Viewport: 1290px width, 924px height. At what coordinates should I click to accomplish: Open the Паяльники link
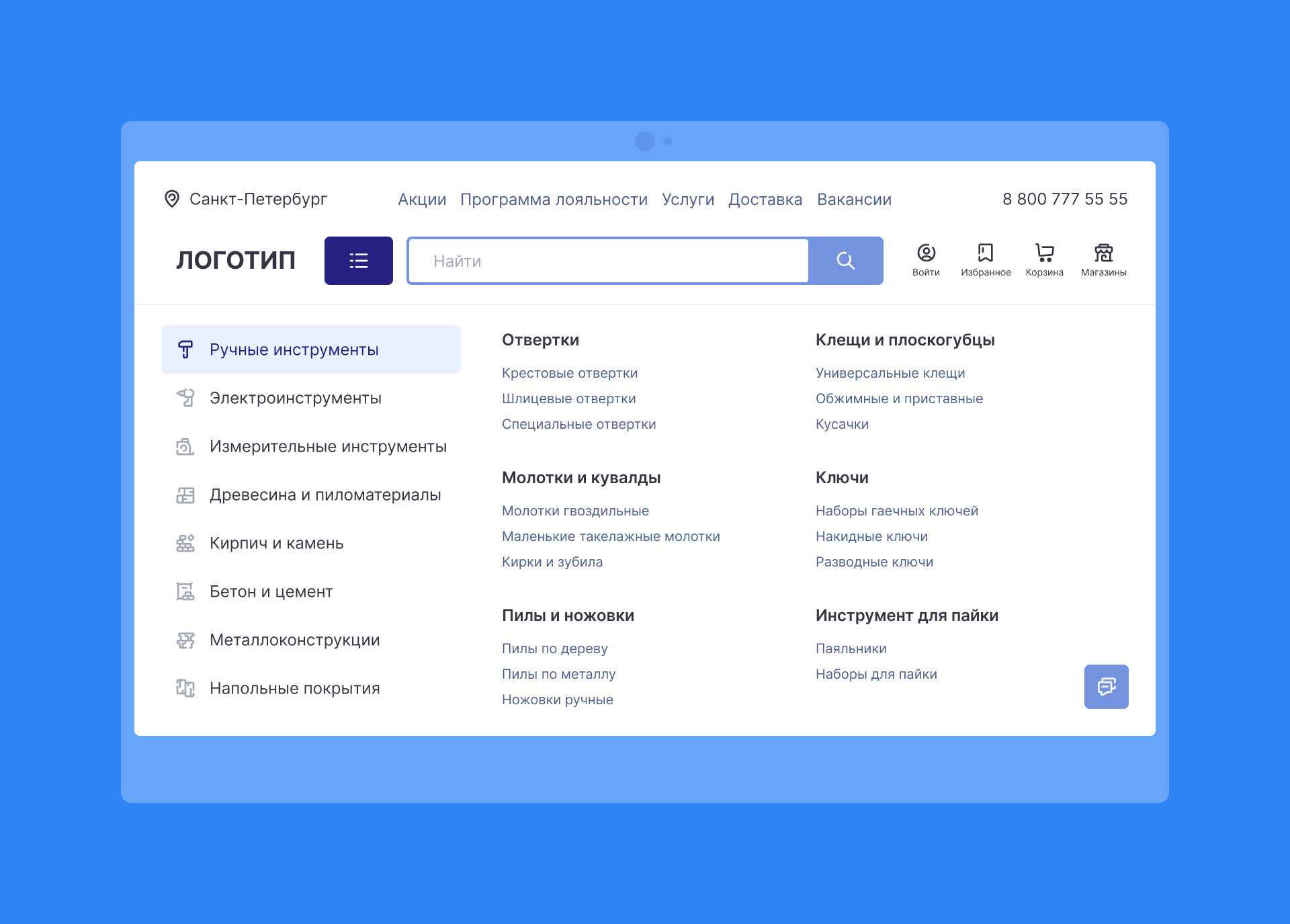click(x=851, y=648)
